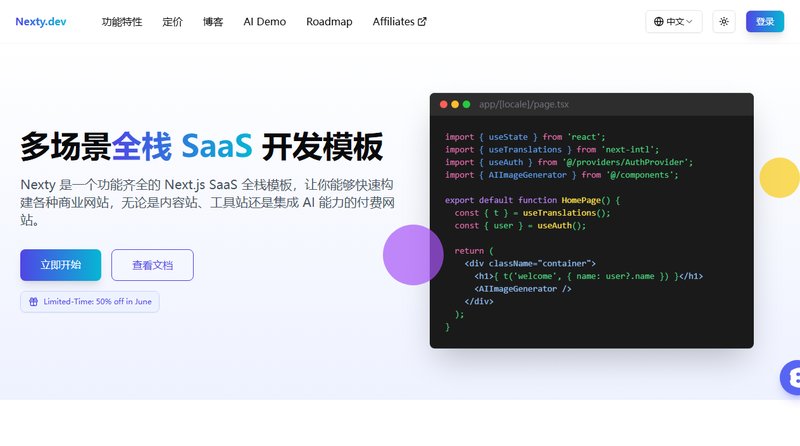This screenshot has width=800, height=446.
Task: Click the code line importing useTranslations
Action: pyautogui.click(x=552, y=150)
